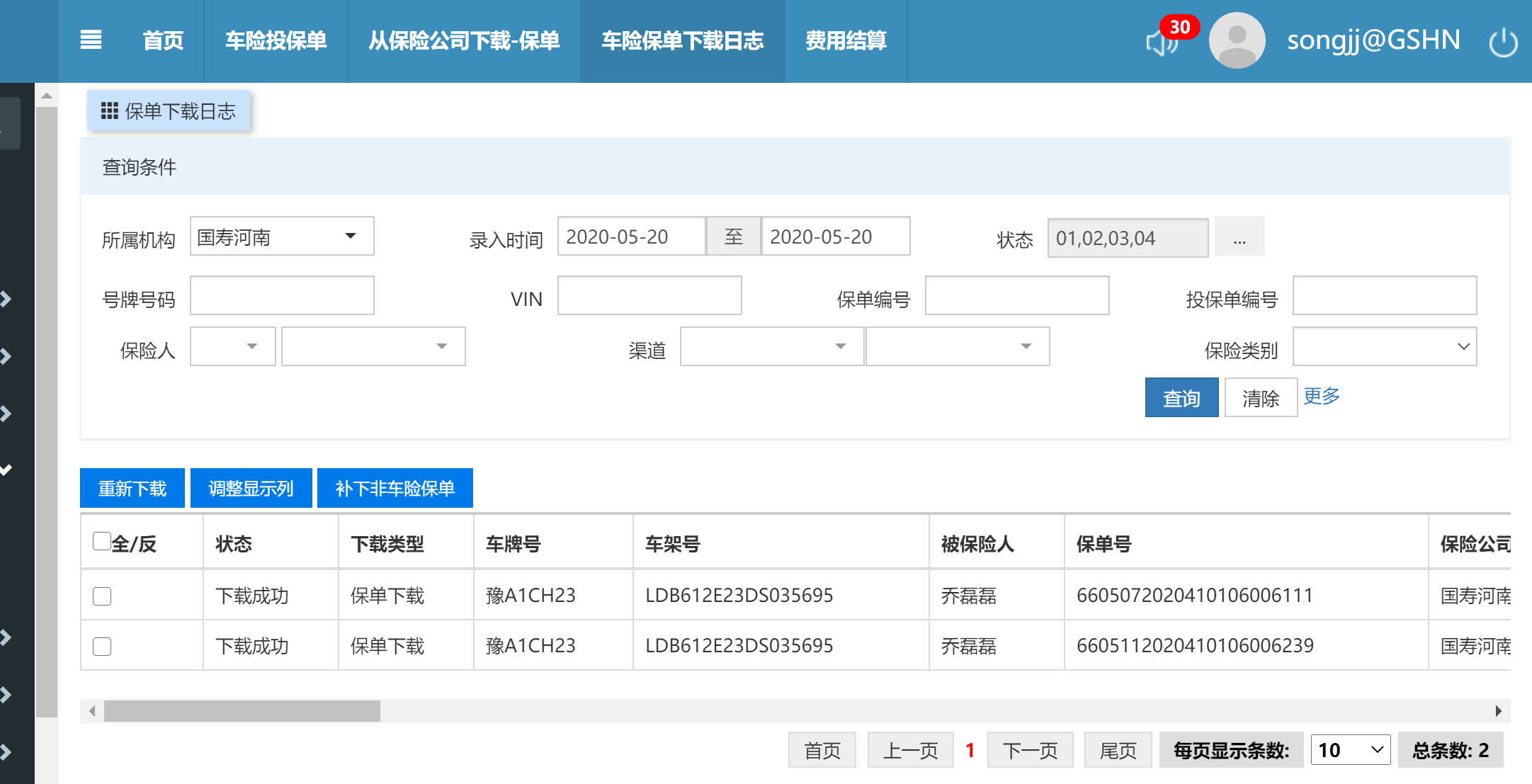Click the 更多 link
1532x784 pixels.
tap(1321, 396)
